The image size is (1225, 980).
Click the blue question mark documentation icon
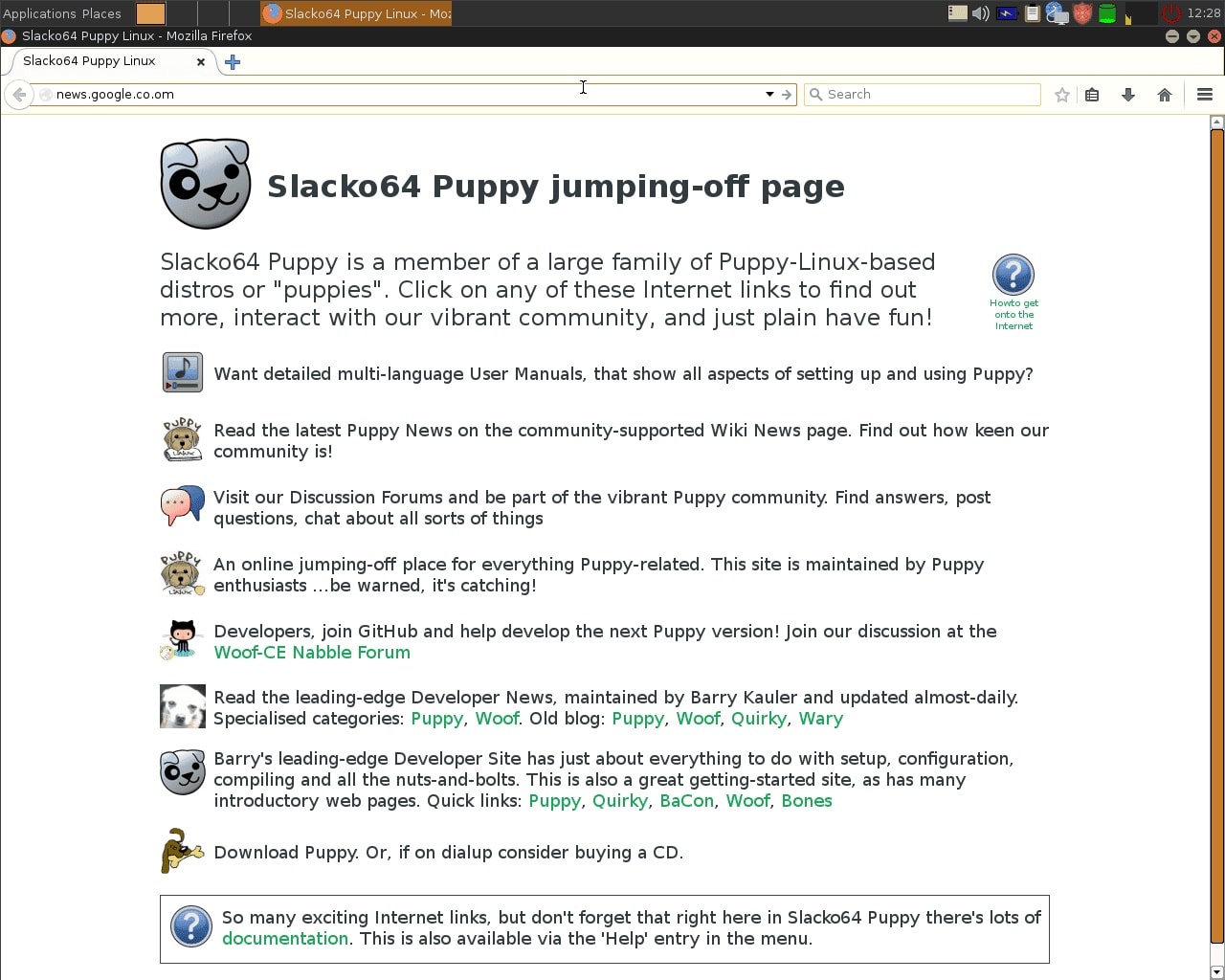(x=191, y=926)
